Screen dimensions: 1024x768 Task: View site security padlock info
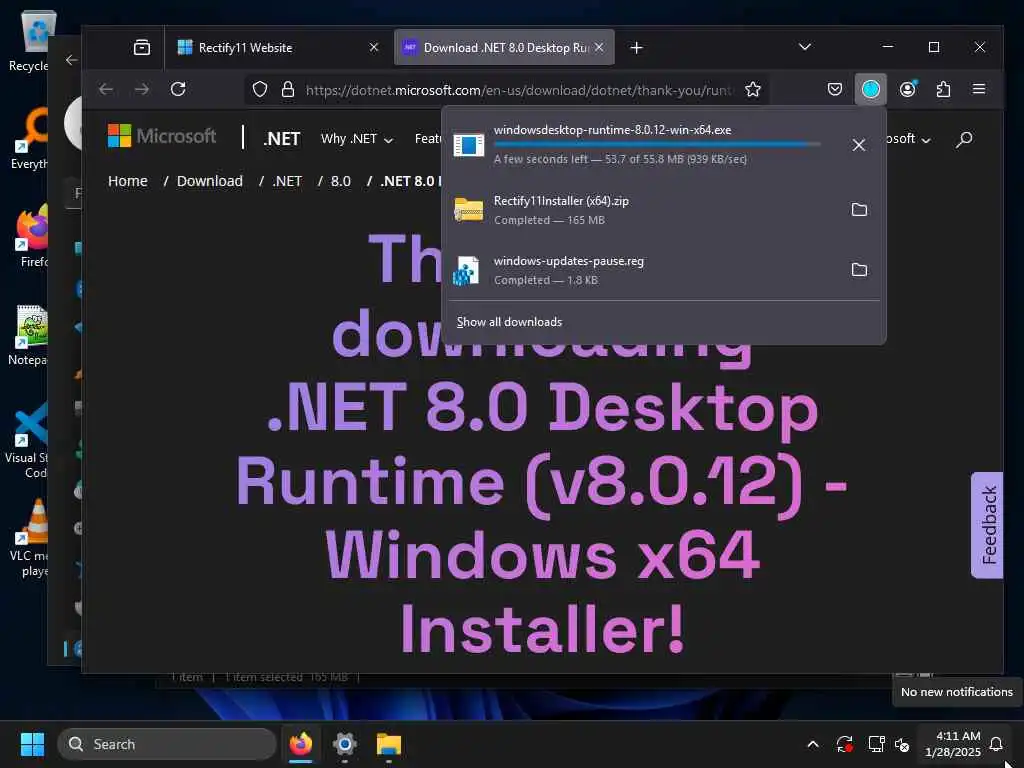[287, 89]
